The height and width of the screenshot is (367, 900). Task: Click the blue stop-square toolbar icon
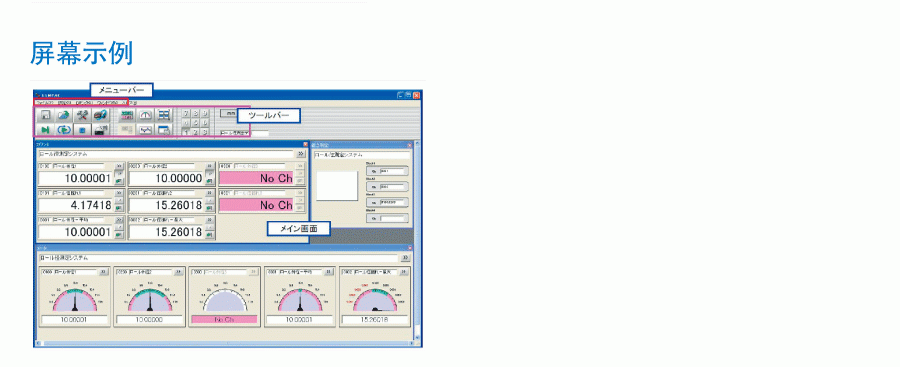click(82, 130)
